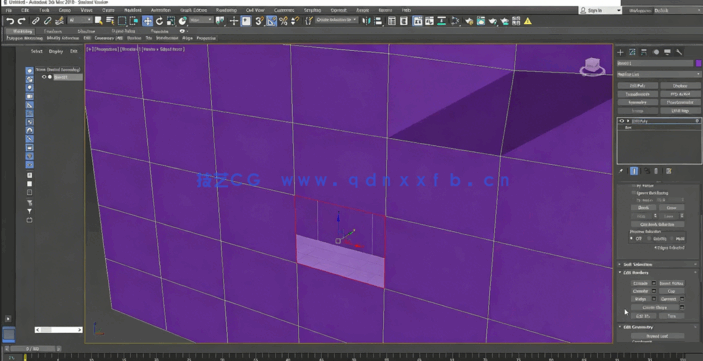Open the Help menu
This screenshot has width=703, height=361.
click(406, 10)
